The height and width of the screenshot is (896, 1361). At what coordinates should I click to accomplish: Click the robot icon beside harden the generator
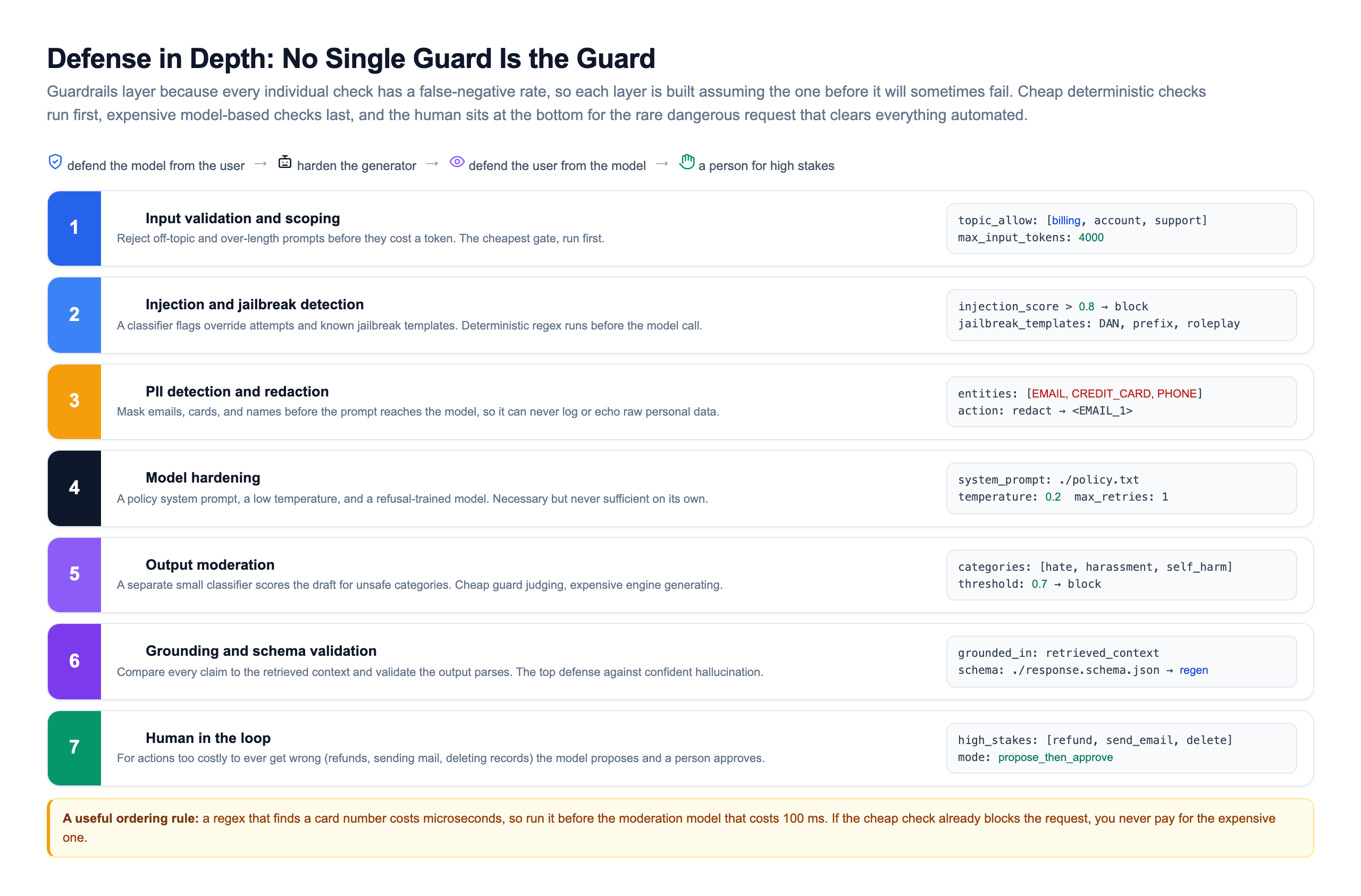point(285,162)
